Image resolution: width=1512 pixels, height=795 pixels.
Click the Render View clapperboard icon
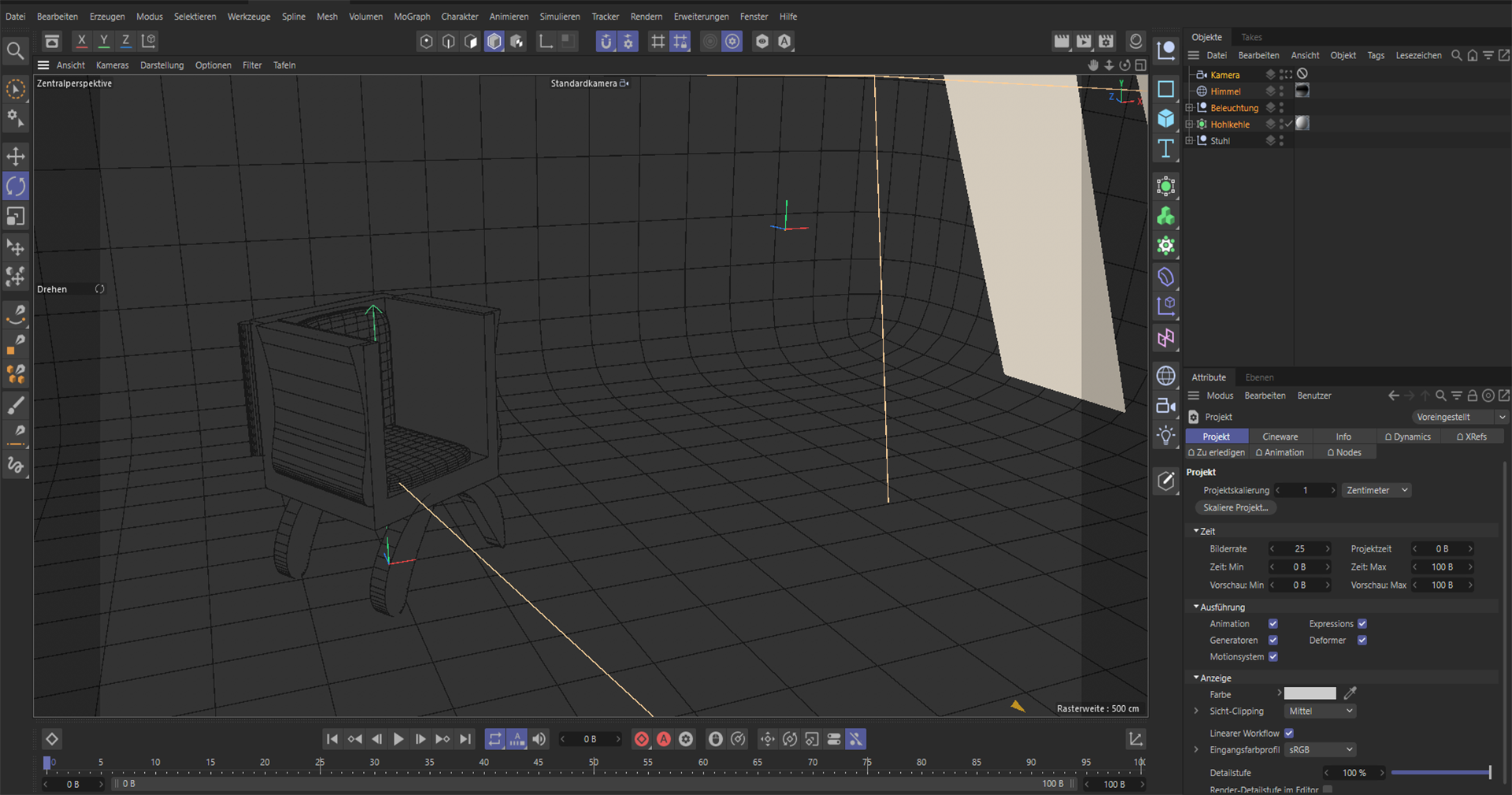point(1062,41)
